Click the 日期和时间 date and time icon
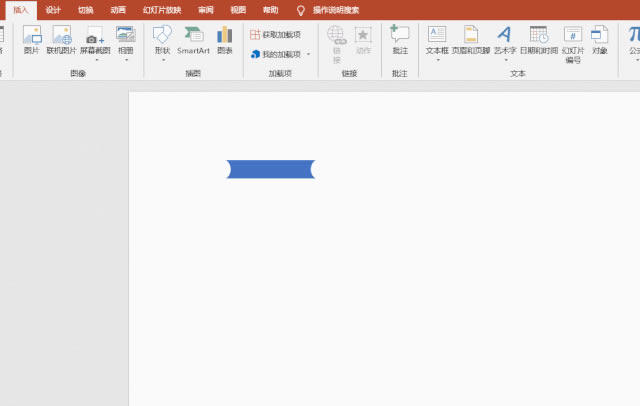Image resolution: width=640 pixels, height=406 pixels. (x=538, y=39)
